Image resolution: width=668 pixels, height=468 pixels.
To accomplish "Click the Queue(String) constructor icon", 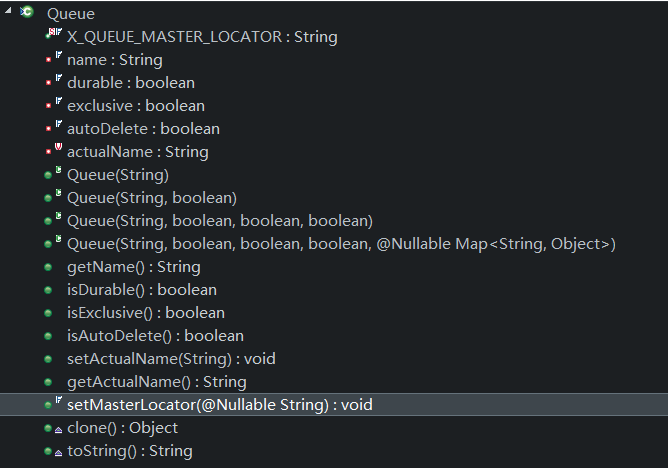I will point(52,175).
